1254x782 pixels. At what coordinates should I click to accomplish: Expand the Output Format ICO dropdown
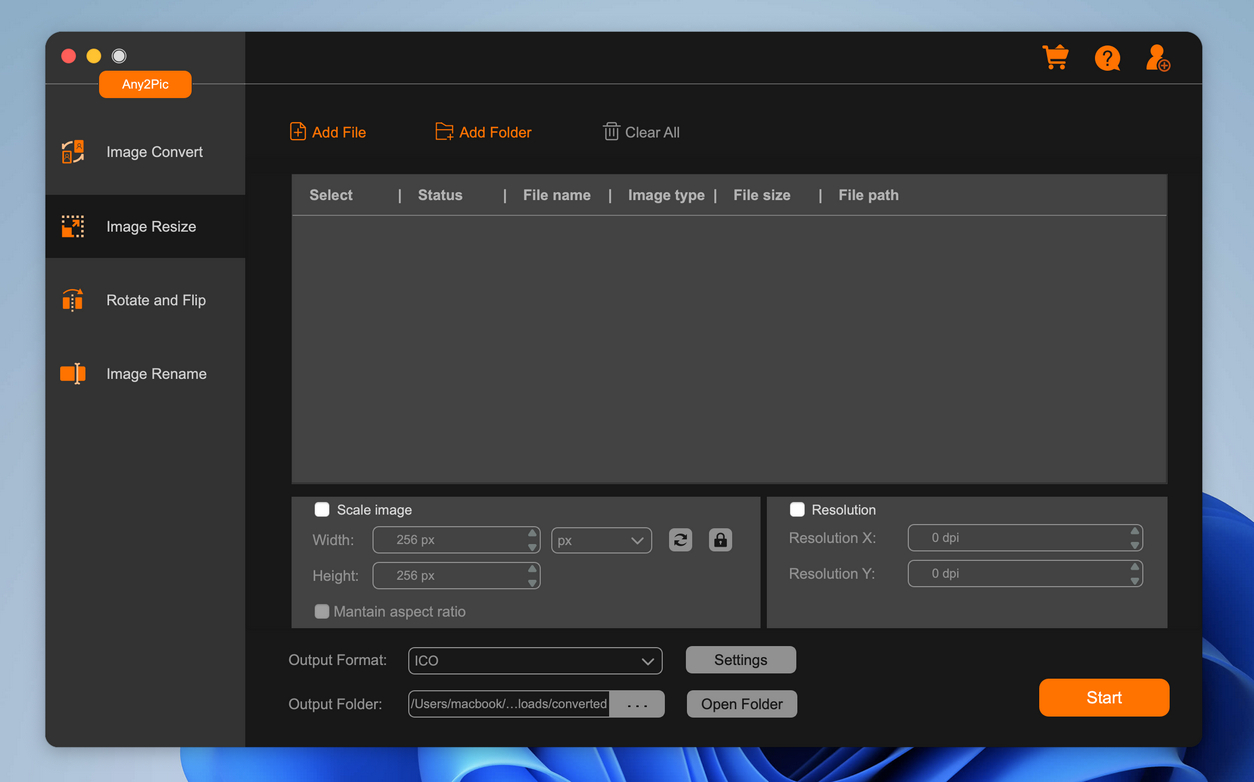tap(535, 661)
